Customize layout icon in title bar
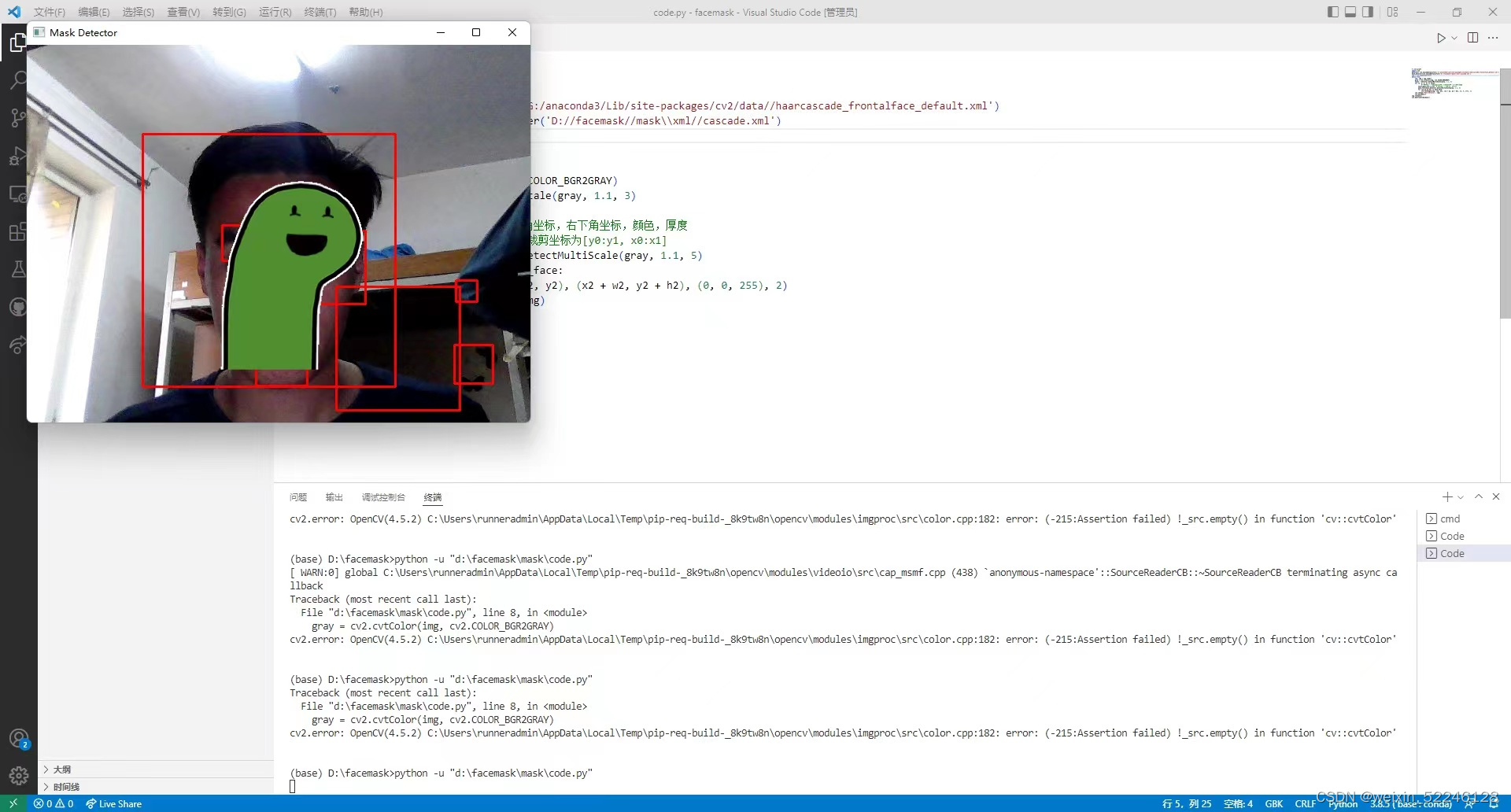 [1392, 12]
